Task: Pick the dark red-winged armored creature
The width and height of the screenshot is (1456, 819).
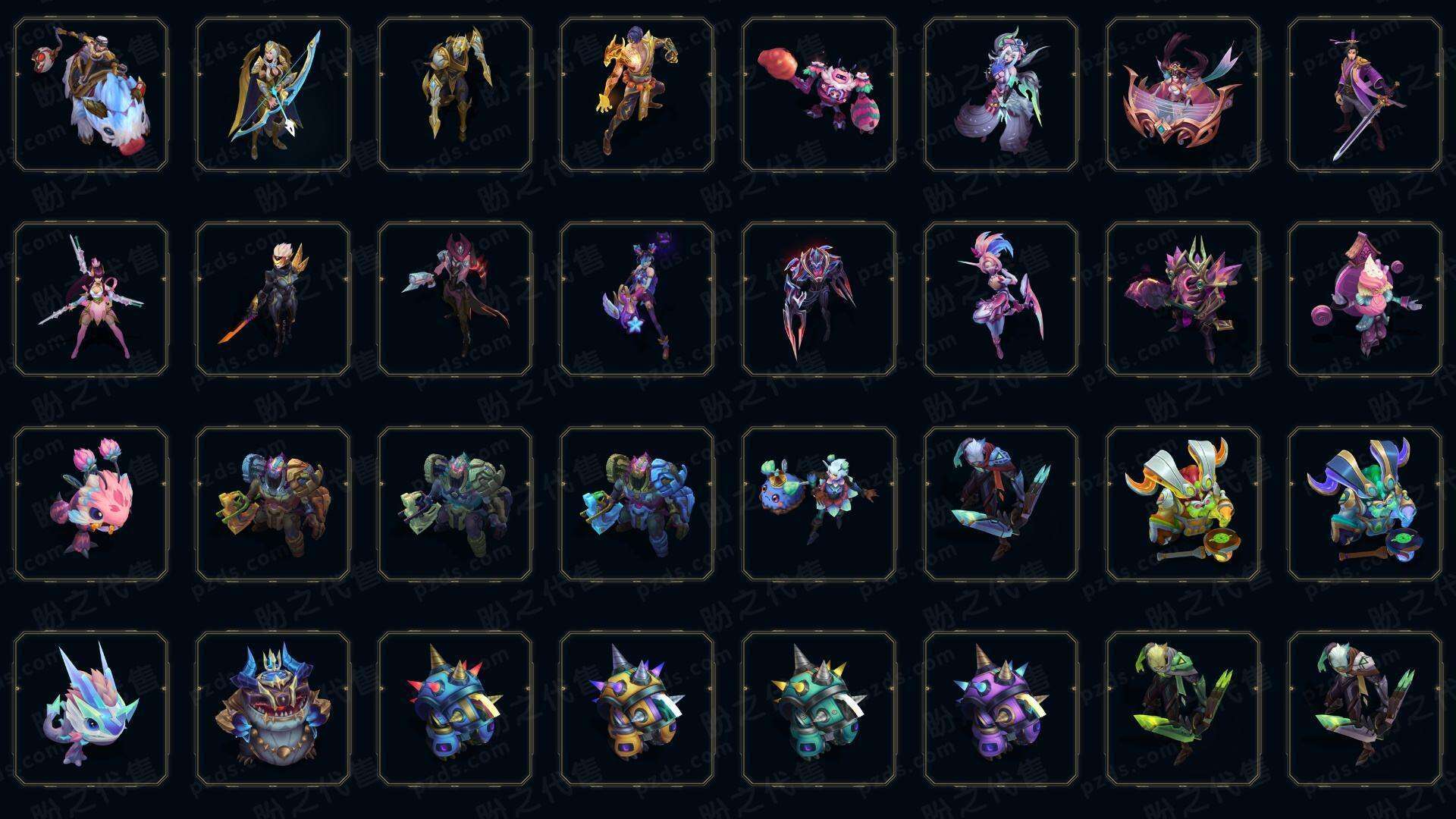Action: click(819, 299)
